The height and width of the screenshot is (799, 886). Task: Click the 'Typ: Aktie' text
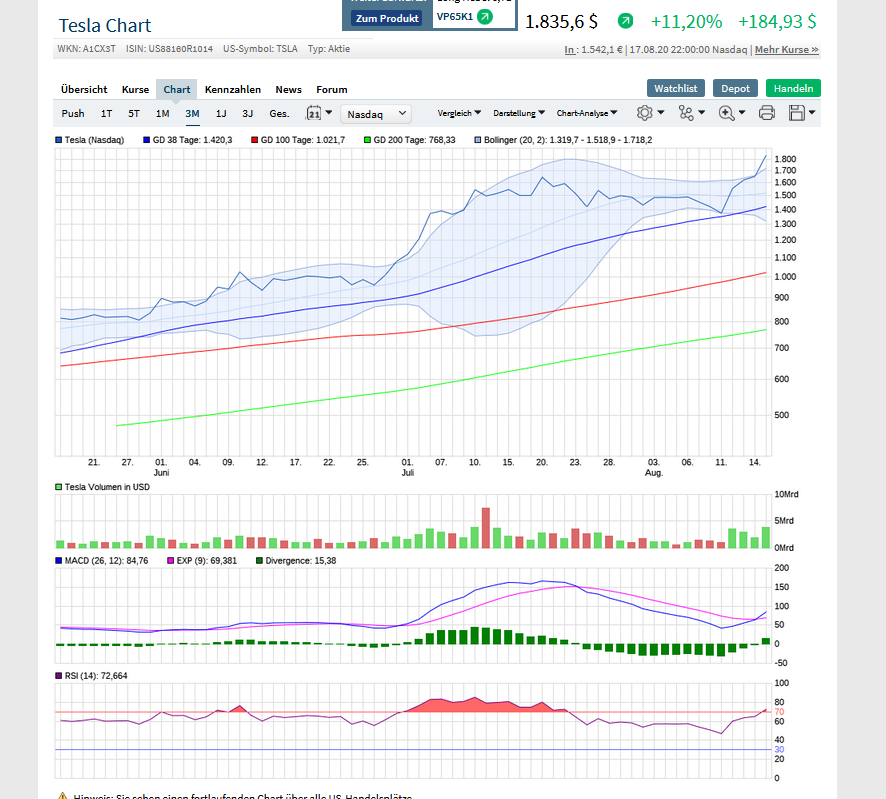(x=329, y=49)
